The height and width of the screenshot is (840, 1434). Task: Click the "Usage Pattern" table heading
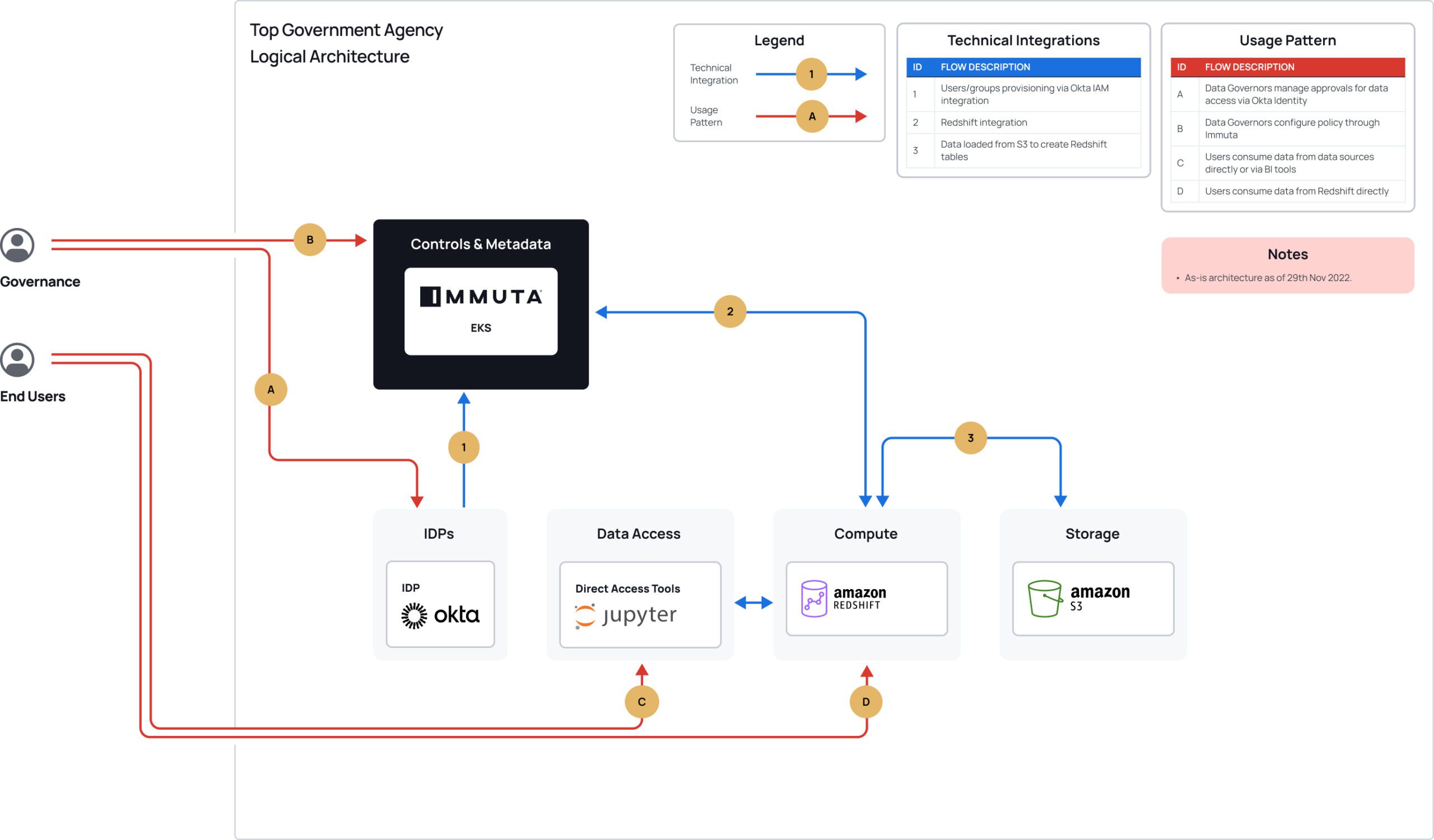(1288, 40)
